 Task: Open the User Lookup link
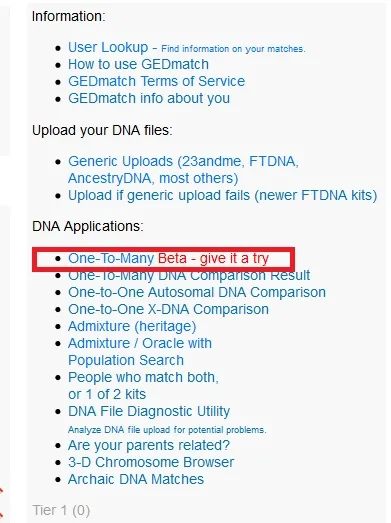[x=108, y=47]
